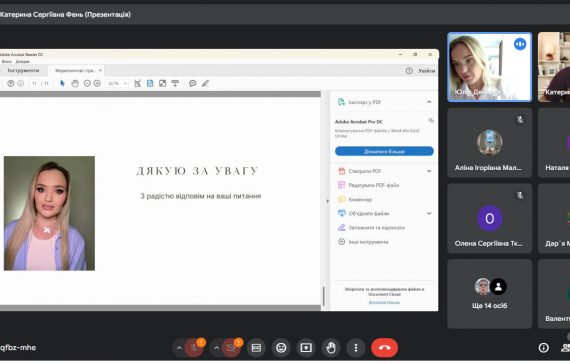Select the hand pan tool in Acrobat
Viewport: 570px width, 364px height.
(x=75, y=83)
